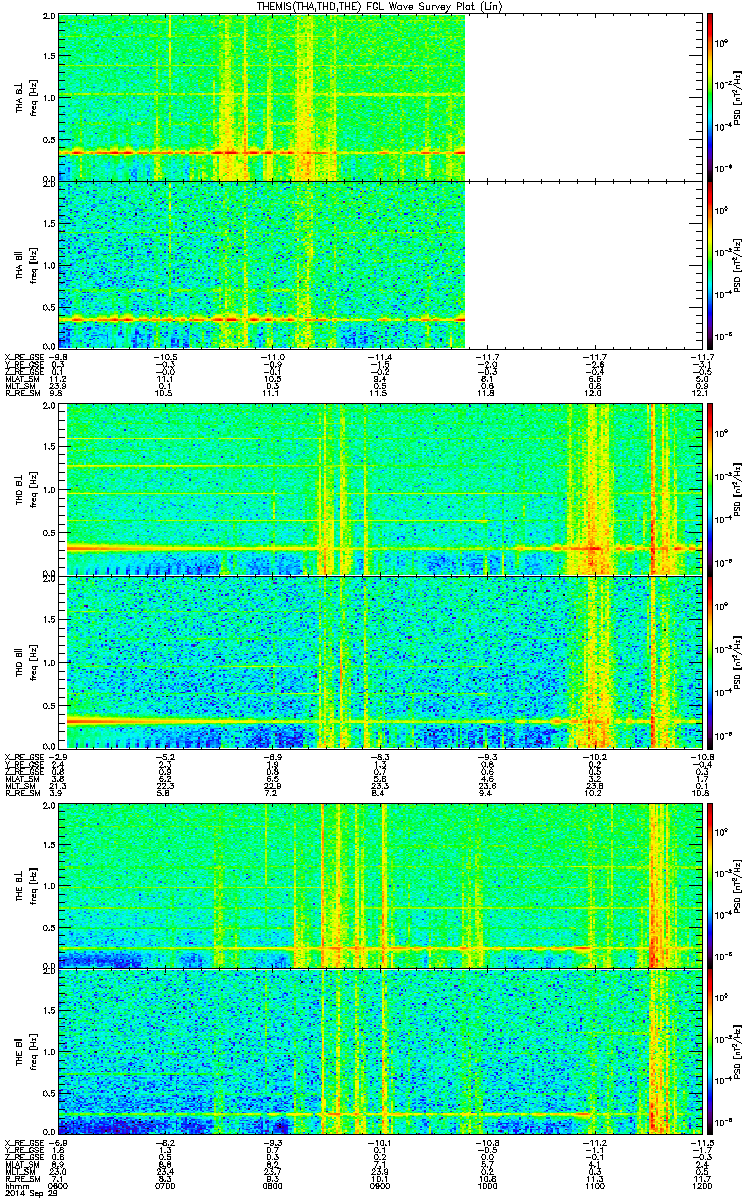The height and width of the screenshot is (1200, 750).
Task: Click PSD [nT²/Hz] label beside THA B⊥
Action: point(736,97)
